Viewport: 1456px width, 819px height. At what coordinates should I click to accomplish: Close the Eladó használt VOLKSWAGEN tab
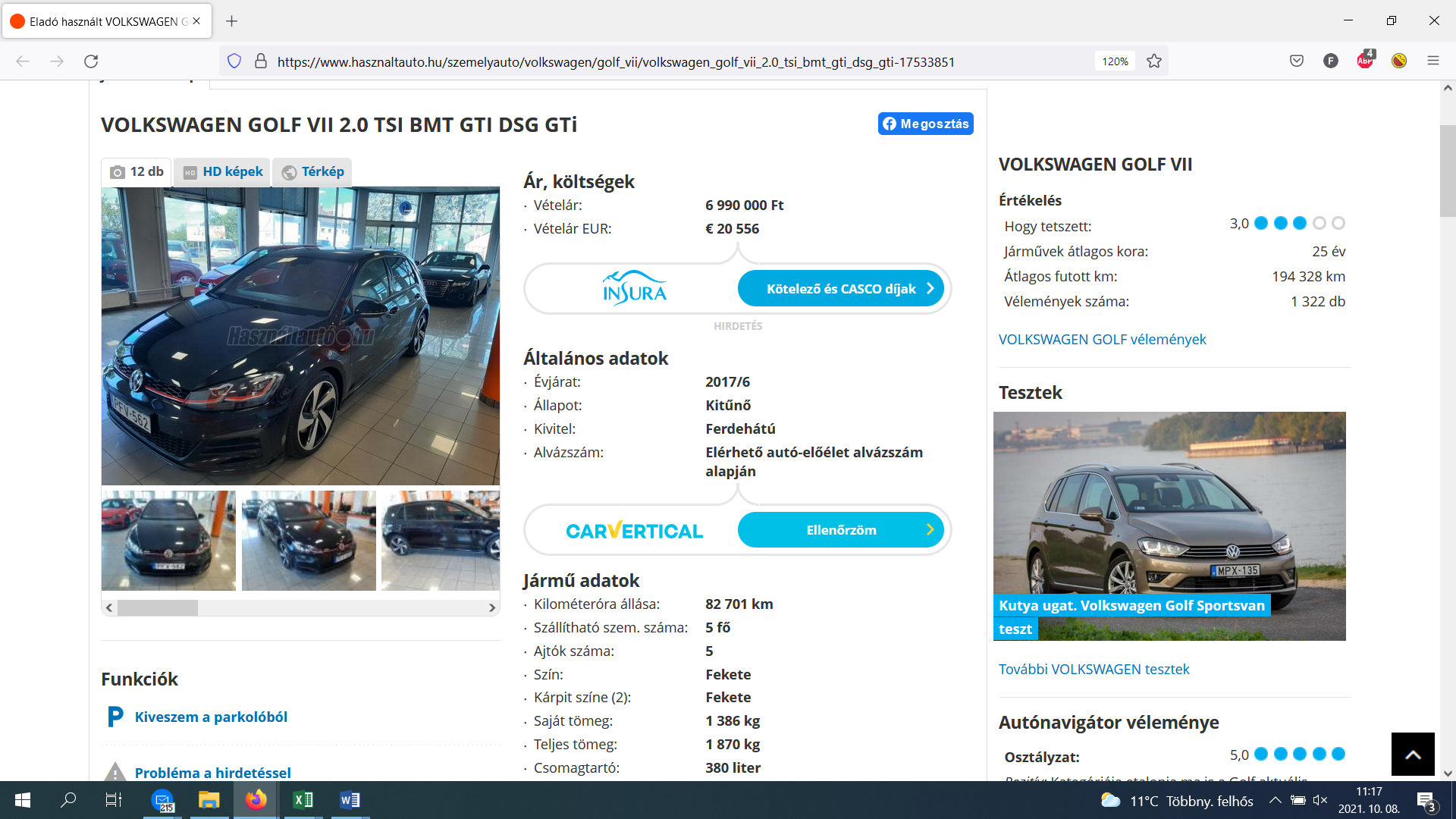pos(196,21)
